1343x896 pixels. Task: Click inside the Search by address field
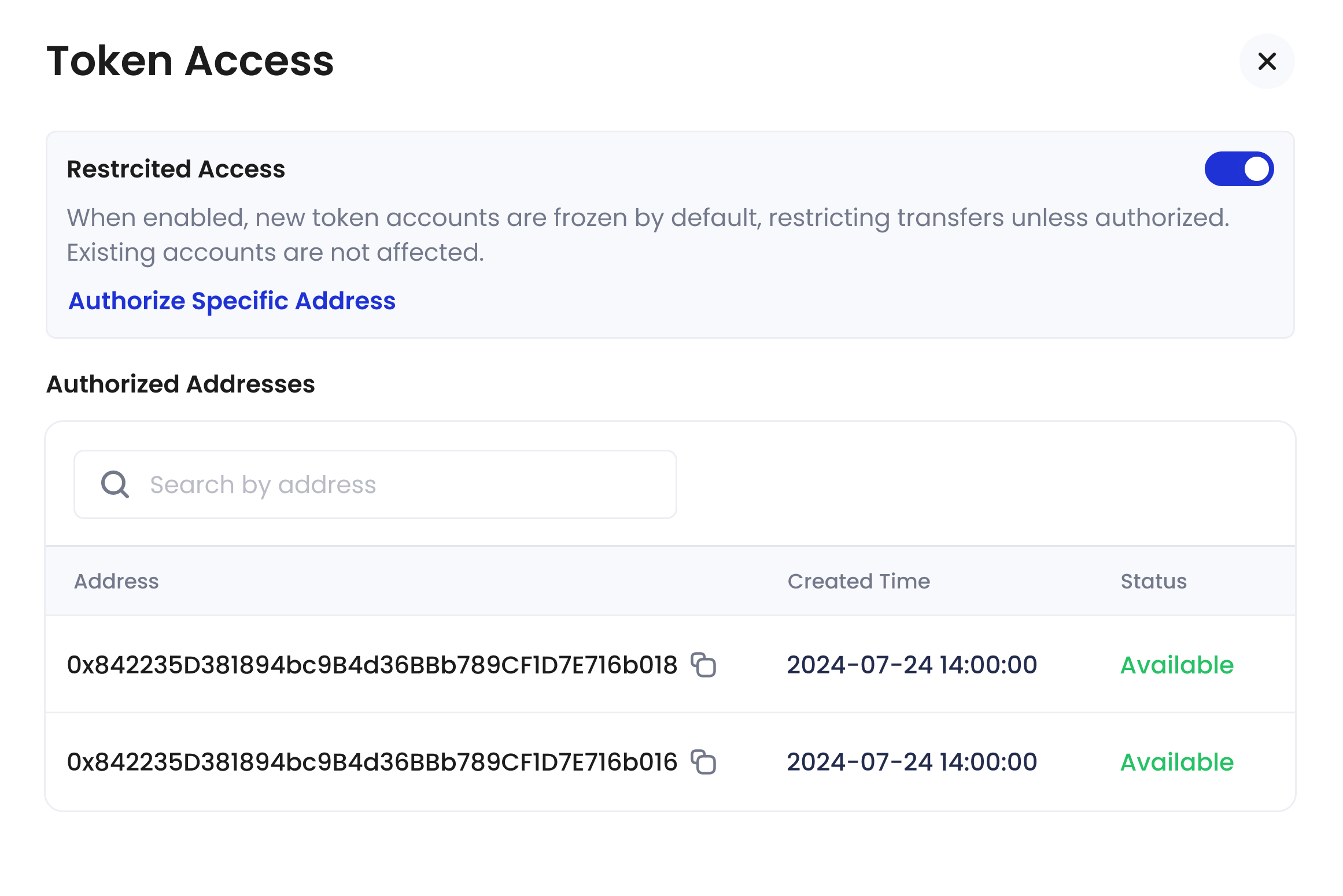375,484
